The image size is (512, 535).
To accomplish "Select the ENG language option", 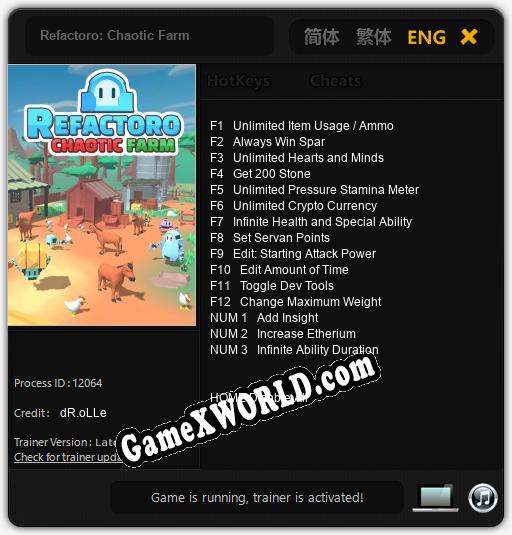I will 426,37.
